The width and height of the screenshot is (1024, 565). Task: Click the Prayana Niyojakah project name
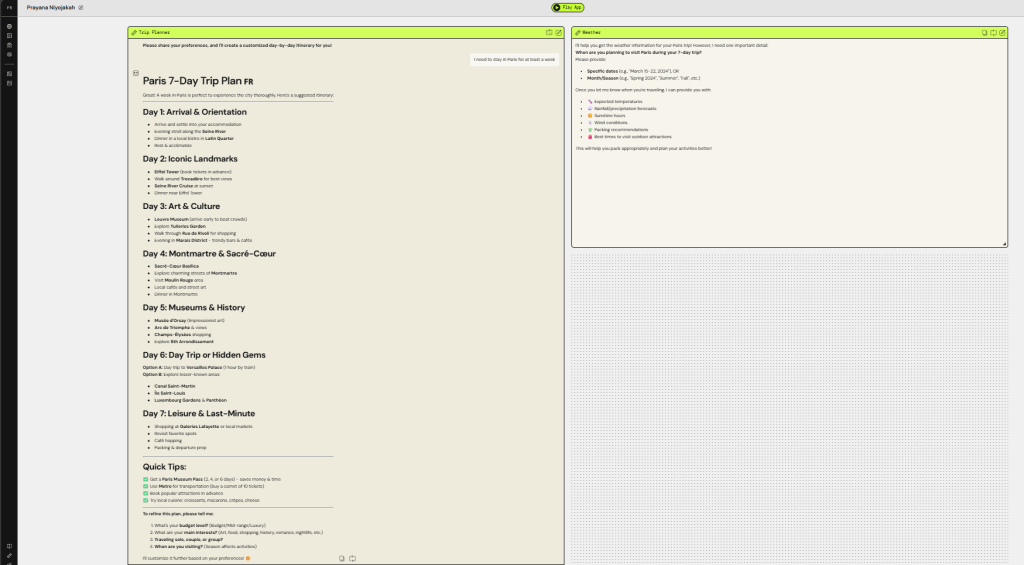[51, 7]
